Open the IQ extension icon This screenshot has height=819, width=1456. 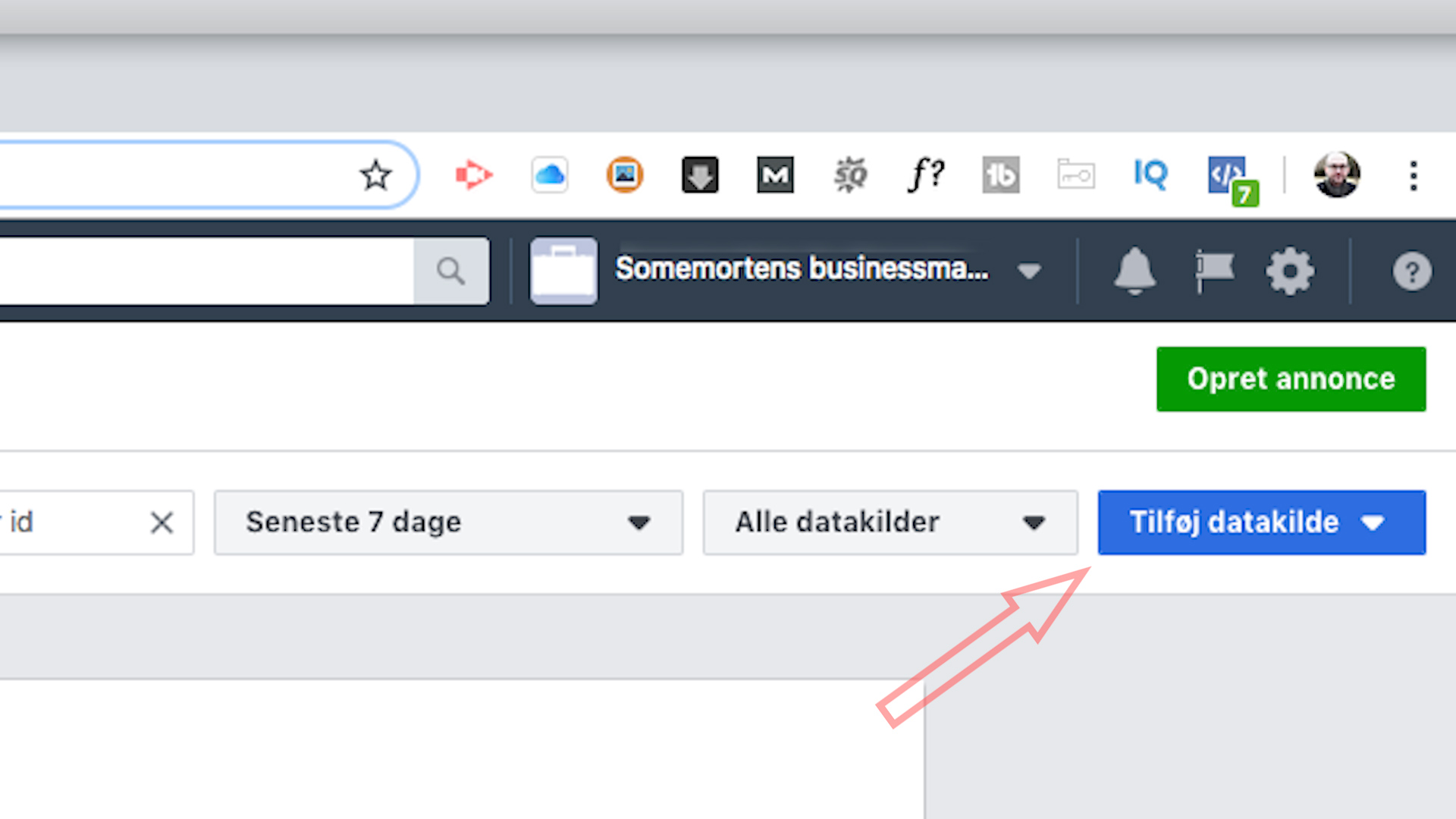(x=1150, y=174)
